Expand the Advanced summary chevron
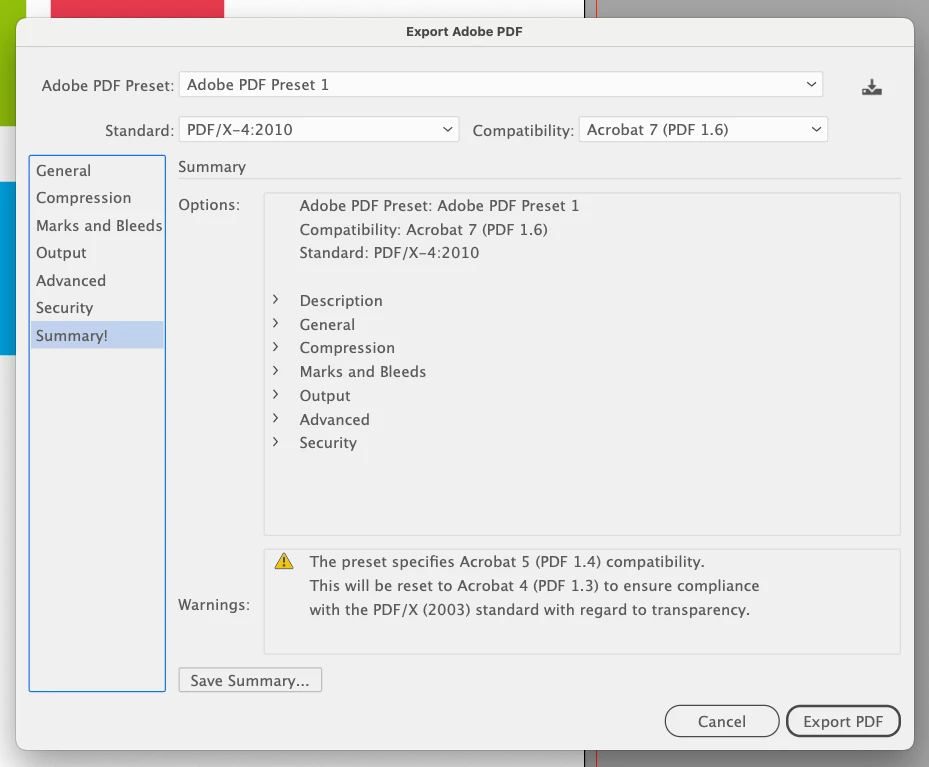This screenshot has width=929, height=767. pos(276,418)
